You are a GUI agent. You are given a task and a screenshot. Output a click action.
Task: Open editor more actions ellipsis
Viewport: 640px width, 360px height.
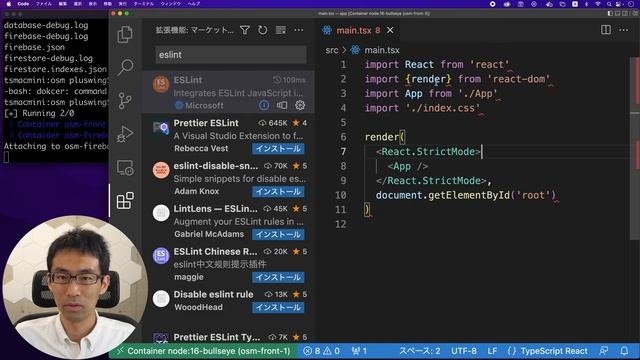click(x=624, y=30)
